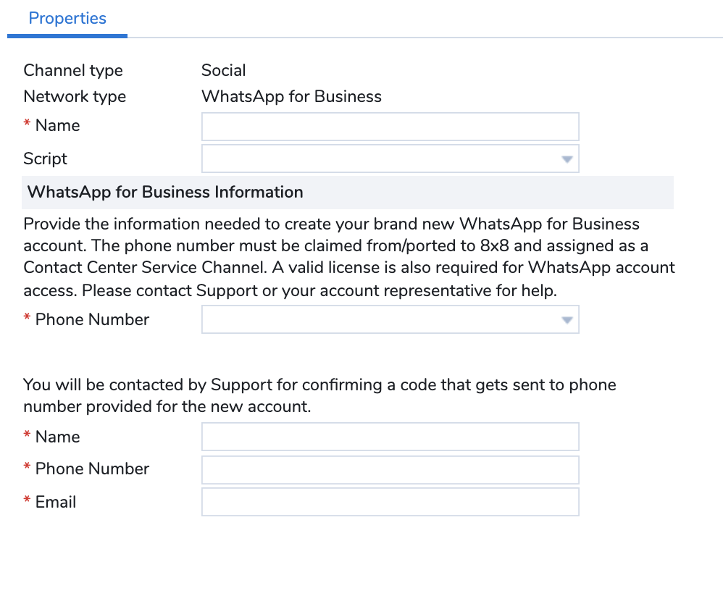Click the Social channel type value
This screenshot has width=724, height=592.
[223, 71]
